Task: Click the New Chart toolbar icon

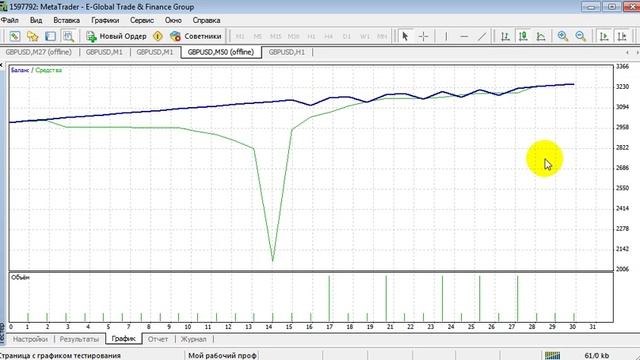Action: [x=15, y=36]
